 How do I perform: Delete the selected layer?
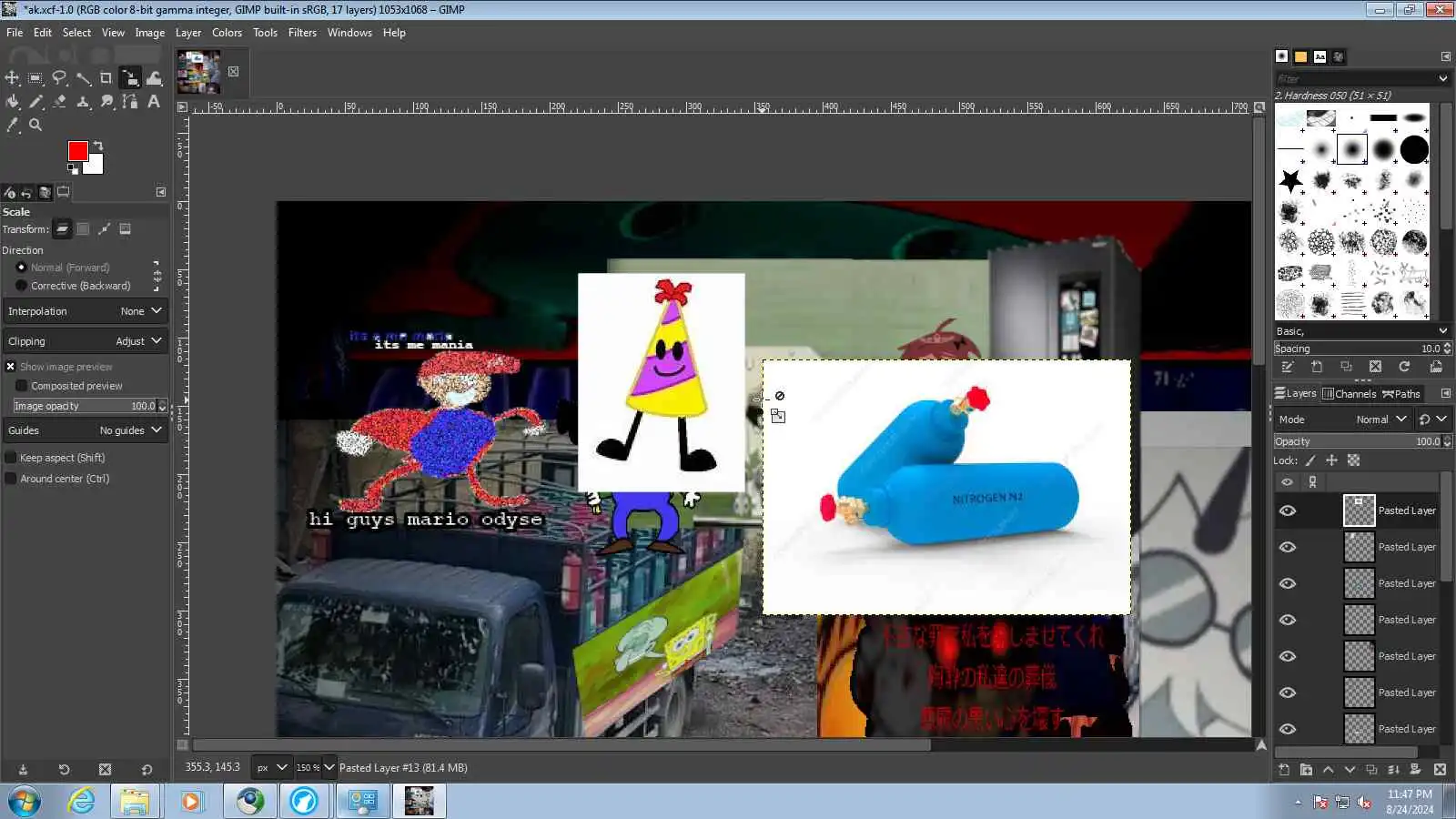pos(1440,770)
